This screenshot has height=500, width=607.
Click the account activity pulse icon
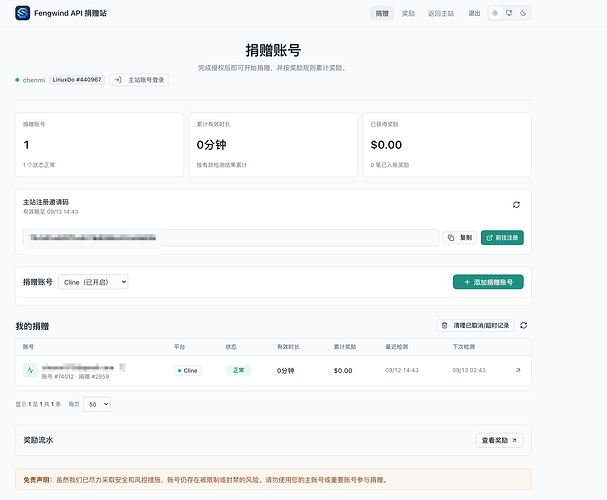tap(30, 370)
